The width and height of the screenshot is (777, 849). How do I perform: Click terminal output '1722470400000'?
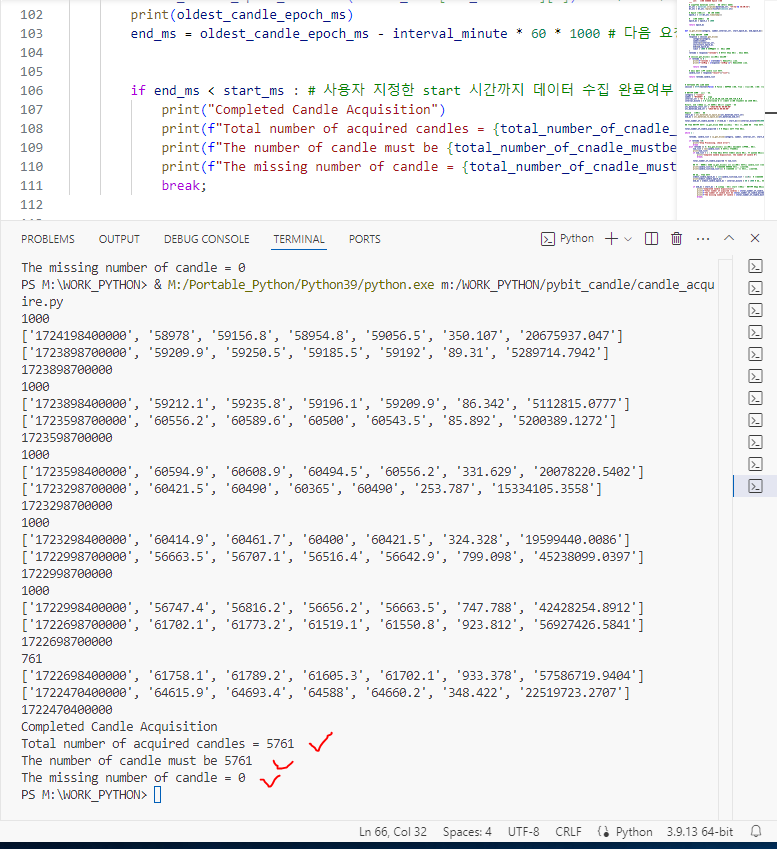coord(67,709)
